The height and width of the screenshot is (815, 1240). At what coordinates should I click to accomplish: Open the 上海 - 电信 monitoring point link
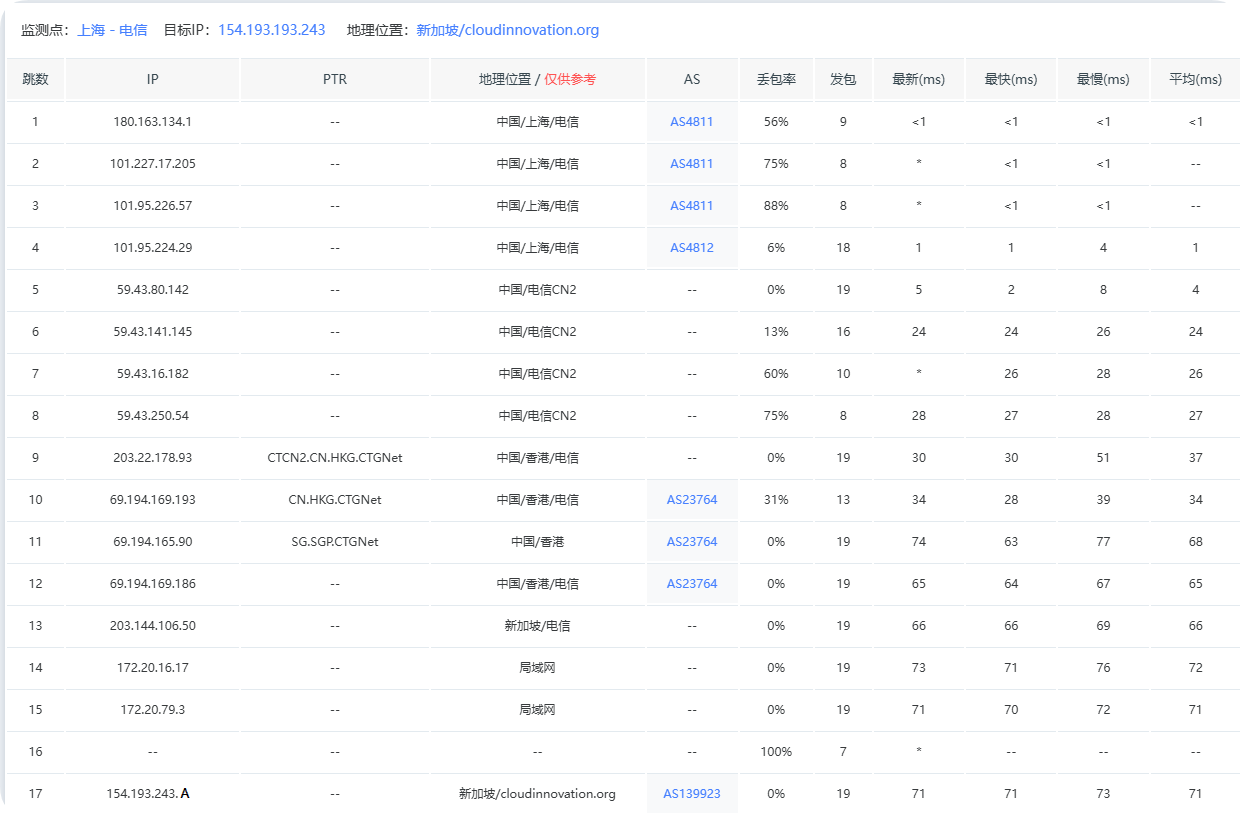pos(112,30)
